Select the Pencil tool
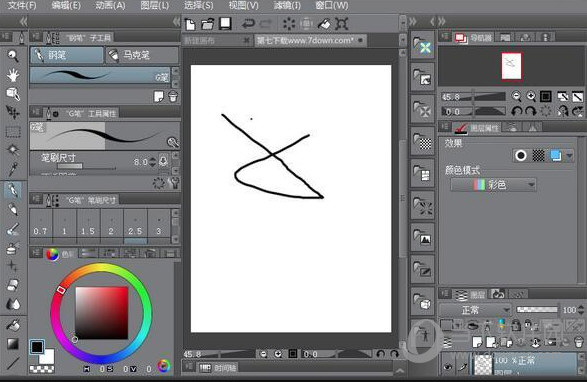The width and height of the screenshot is (587, 382). tap(13, 209)
